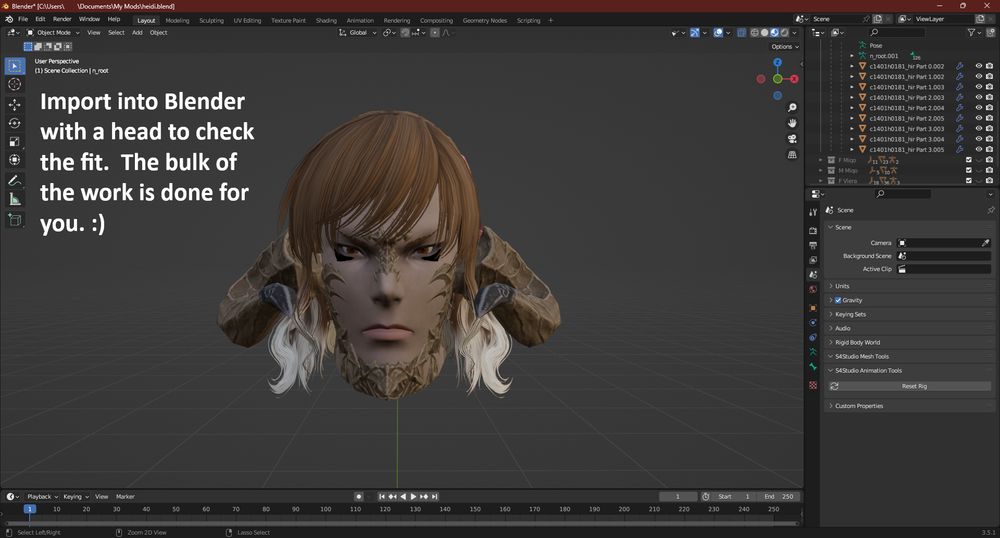
Task: Uncheck the F Miqo collection checkbox
Action: (x=969, y=160)
